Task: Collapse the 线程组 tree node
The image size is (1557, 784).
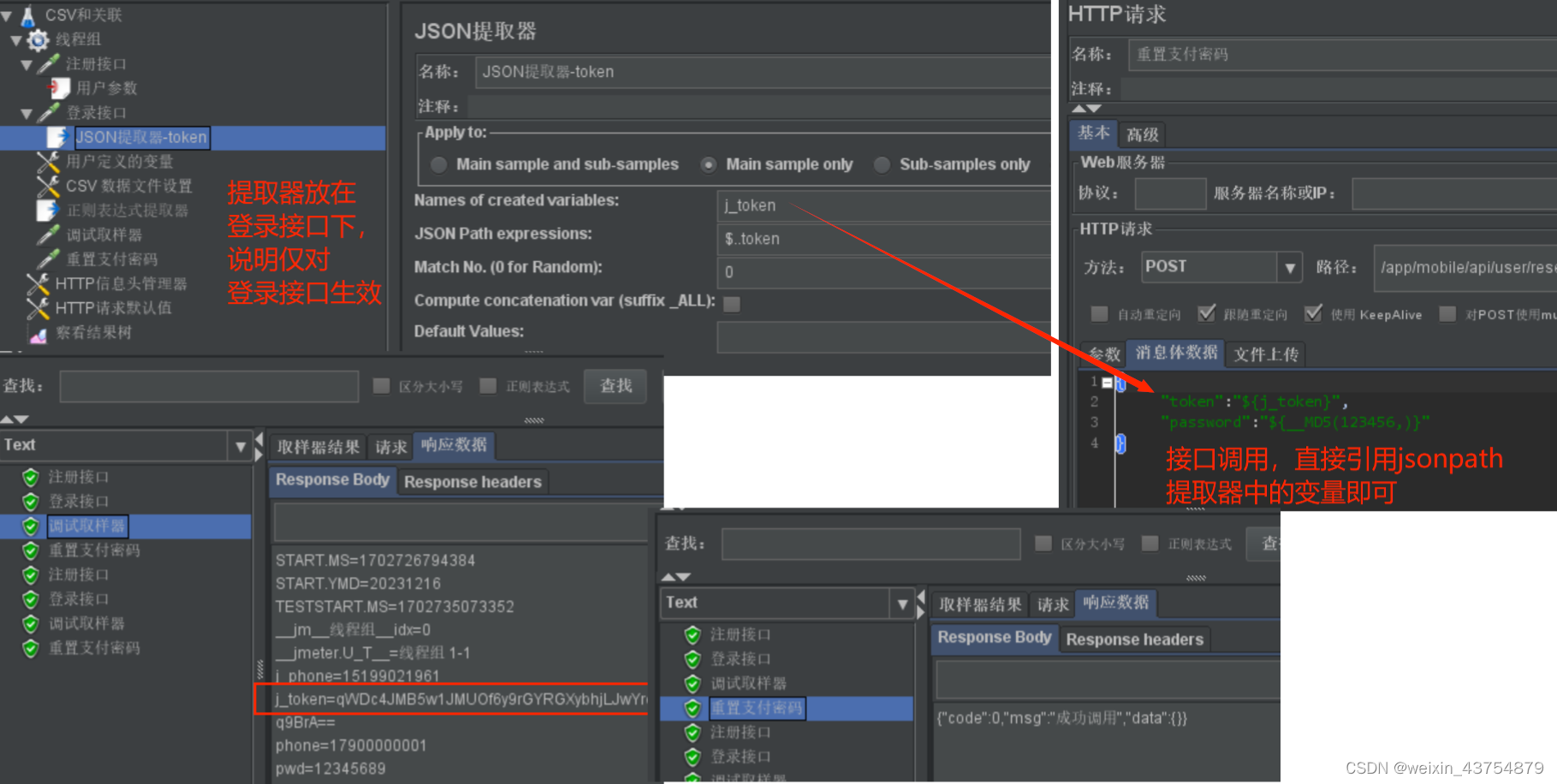Action: 16,40
